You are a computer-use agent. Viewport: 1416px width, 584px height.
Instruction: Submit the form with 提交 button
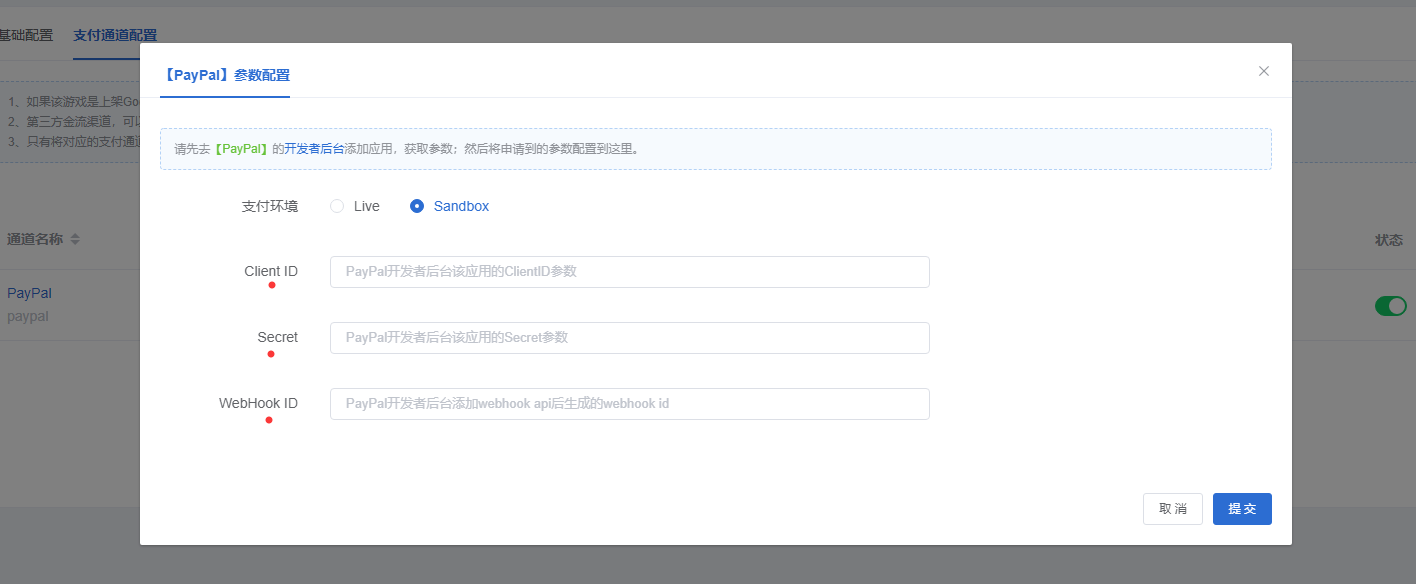tap(1241, 509)
